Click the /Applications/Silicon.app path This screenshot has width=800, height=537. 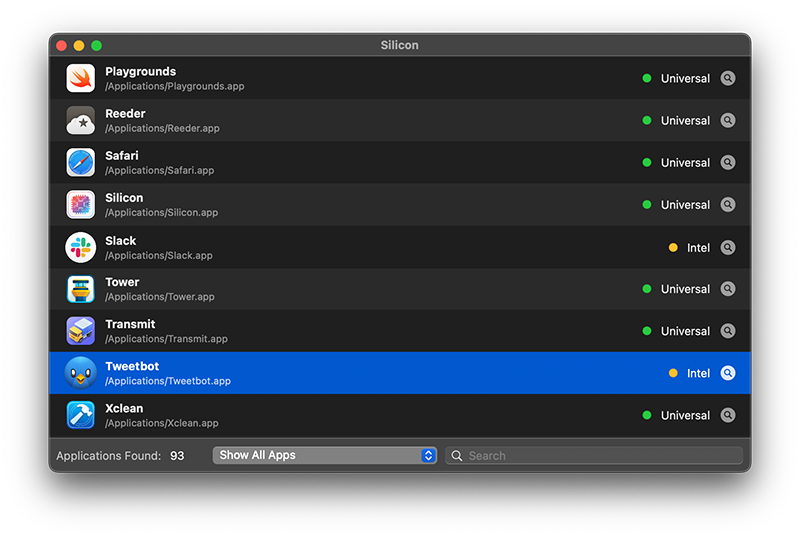pos(161,213)
